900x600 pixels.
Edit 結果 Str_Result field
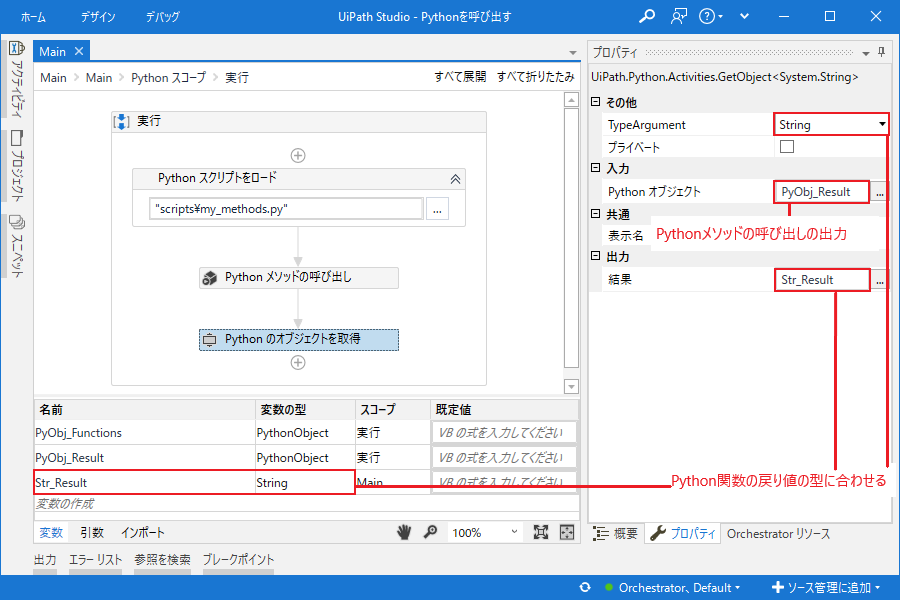click(822, 280)
